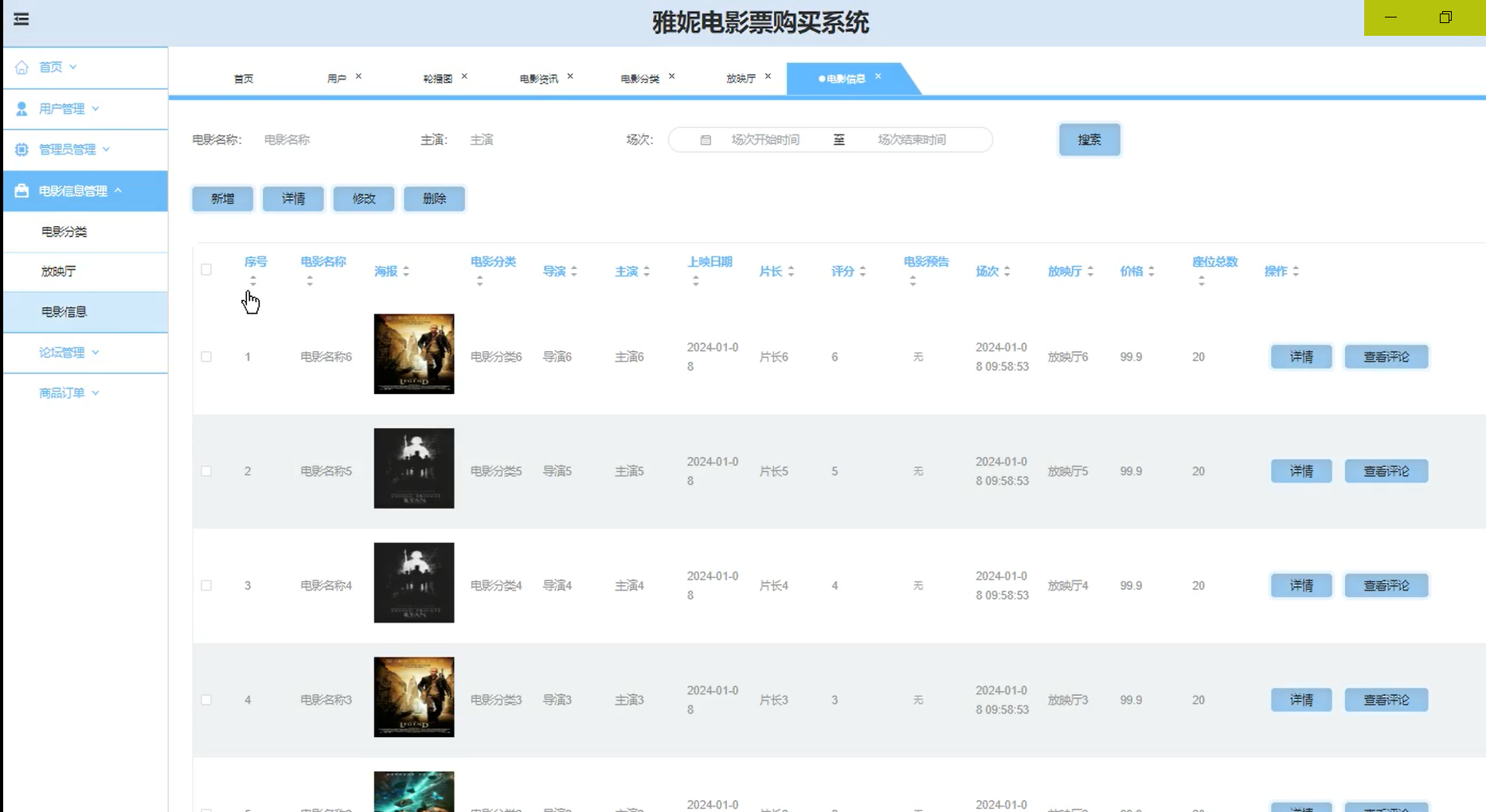Close the 电影资讯 tab with its X
Viewport: 1486px width, 812px height.
click(x=570, y=76)
